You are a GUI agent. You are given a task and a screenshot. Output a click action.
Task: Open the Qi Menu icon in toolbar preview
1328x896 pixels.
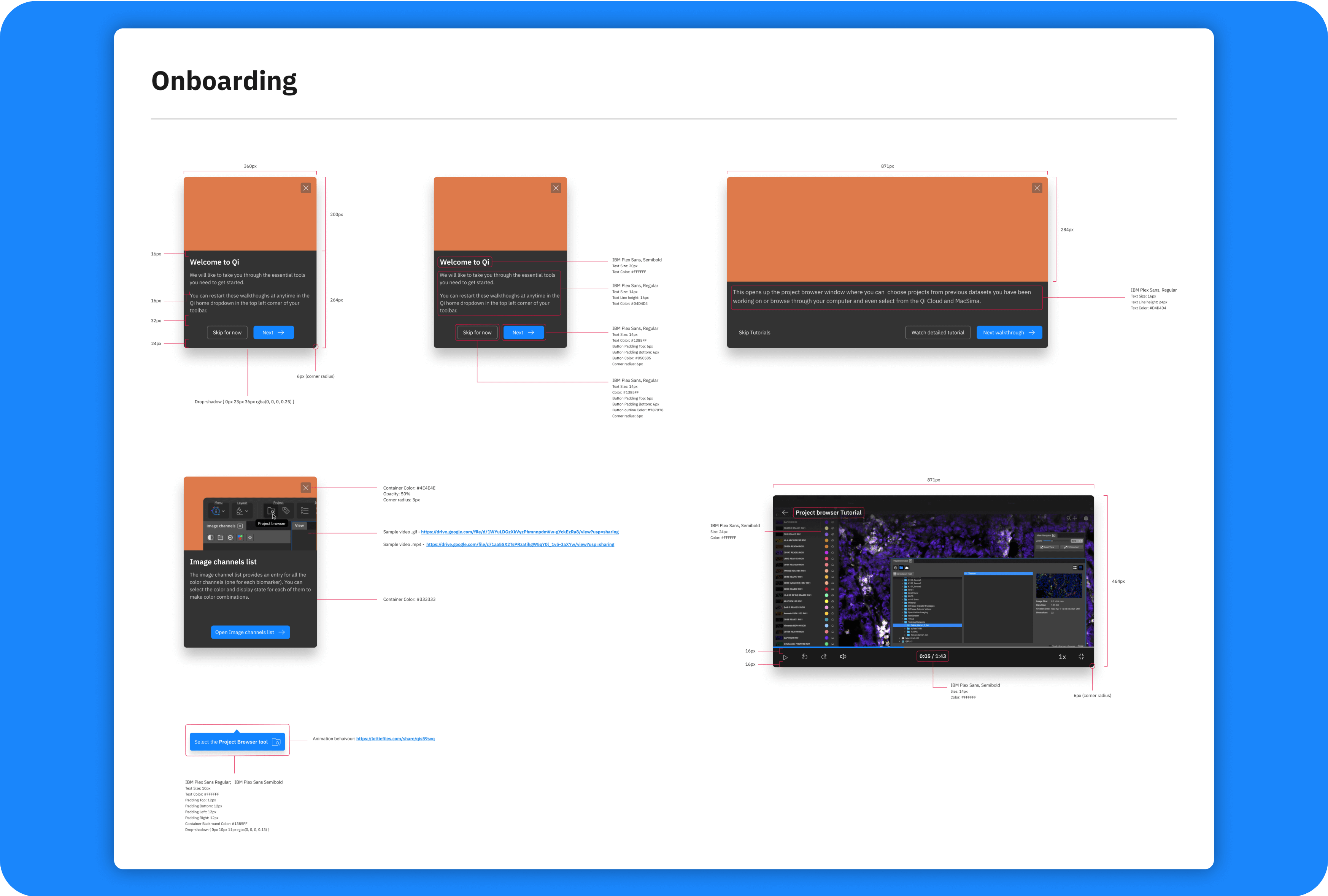[216, 511]
